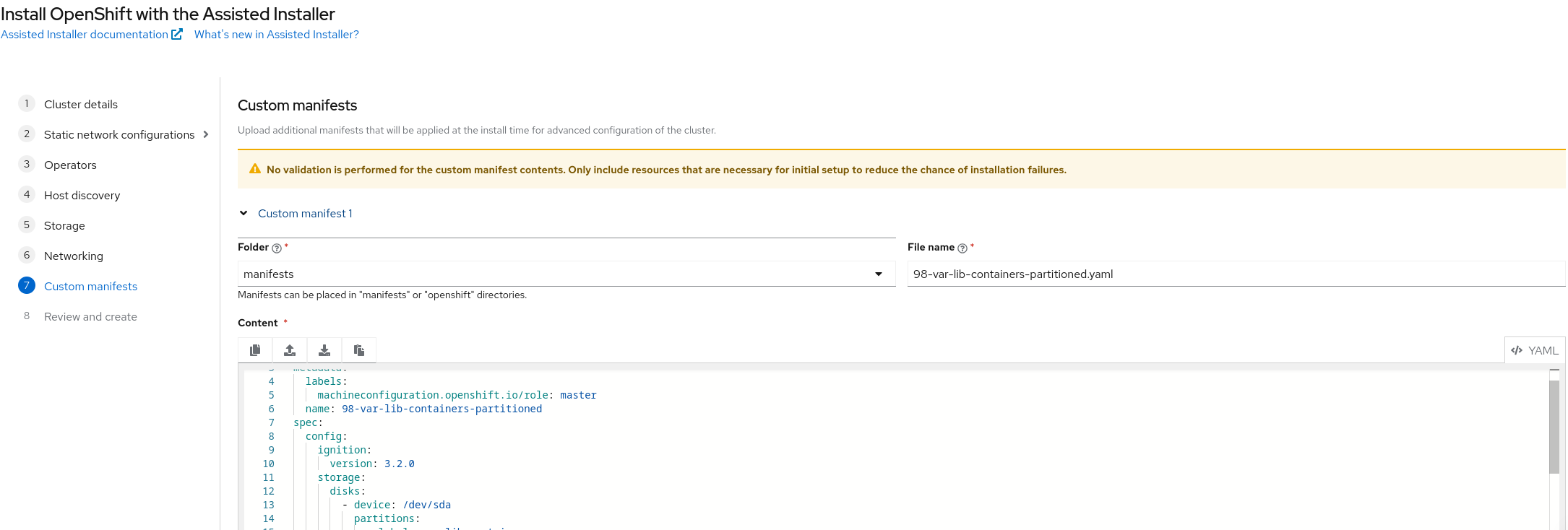Click the YAML language indicator
The height and width of the screenshot is (530, 1568).
point(1535,350)
